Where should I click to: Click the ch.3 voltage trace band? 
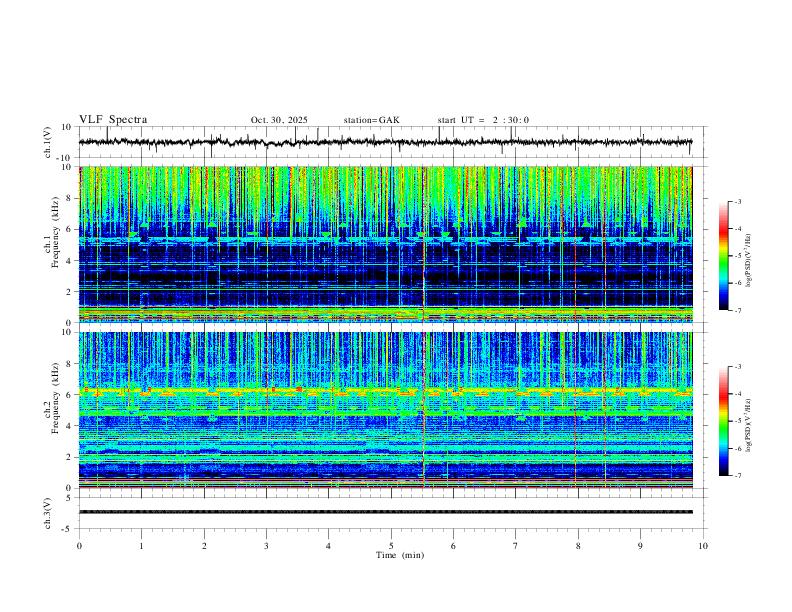(385, 512)
